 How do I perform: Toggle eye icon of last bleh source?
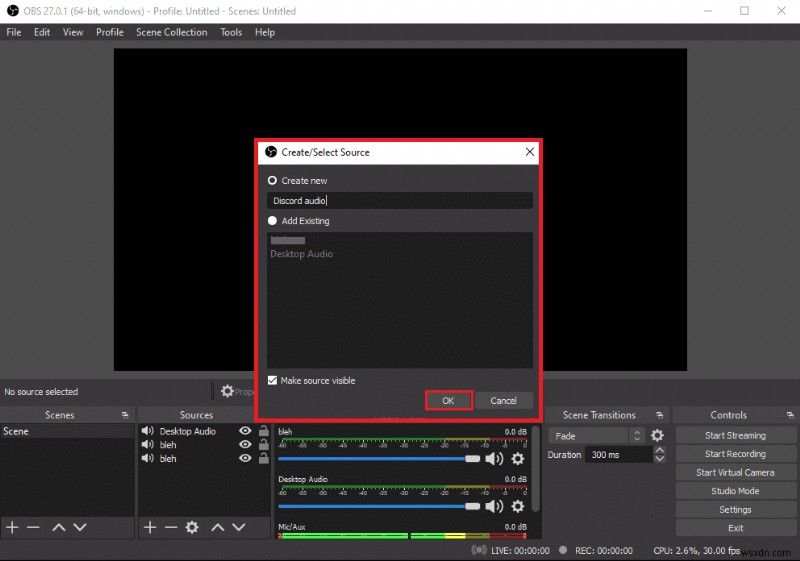(245, 458)
